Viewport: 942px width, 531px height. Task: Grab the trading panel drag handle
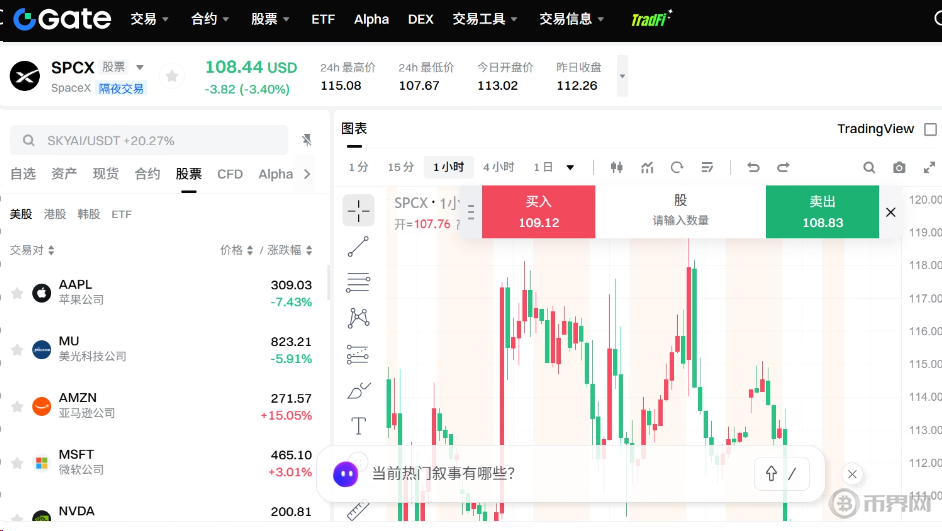471,212
